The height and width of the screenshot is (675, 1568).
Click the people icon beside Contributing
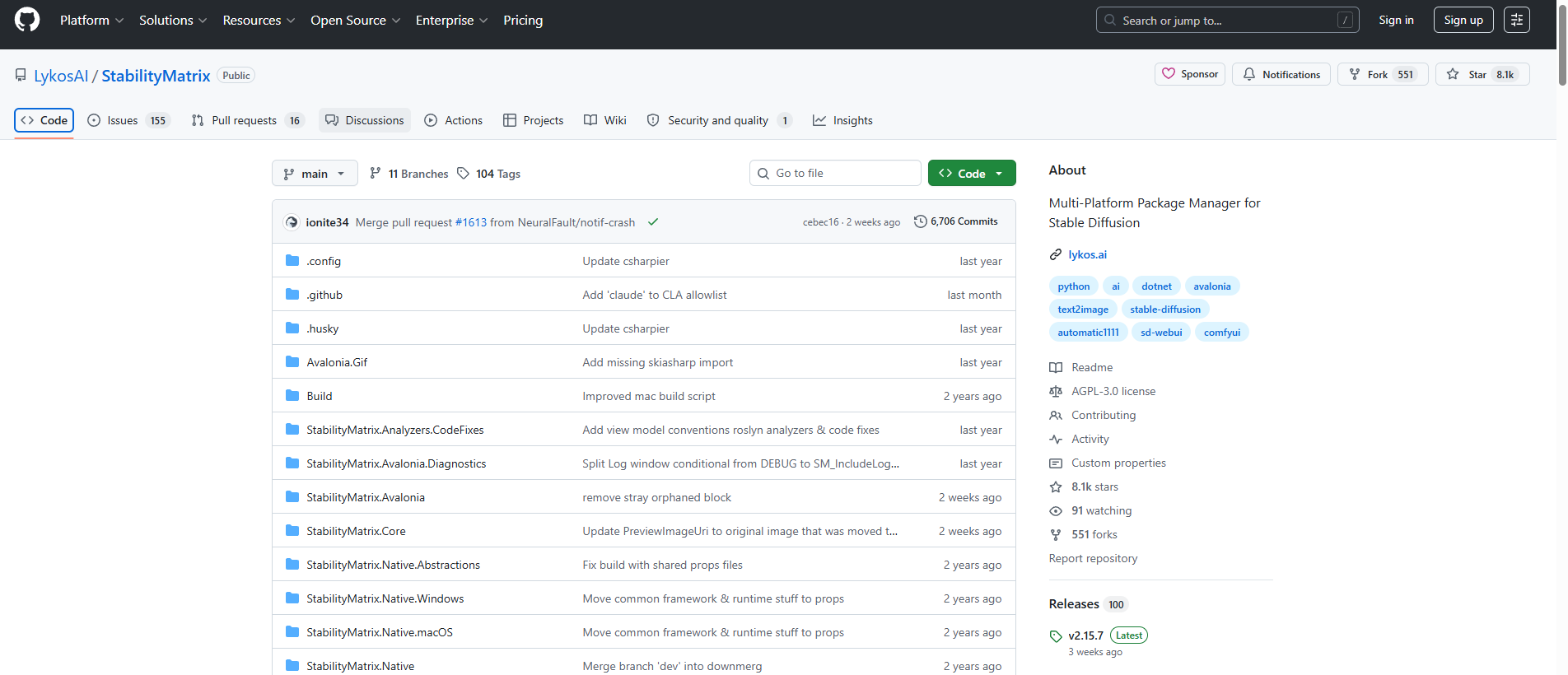coord(1056,416)
